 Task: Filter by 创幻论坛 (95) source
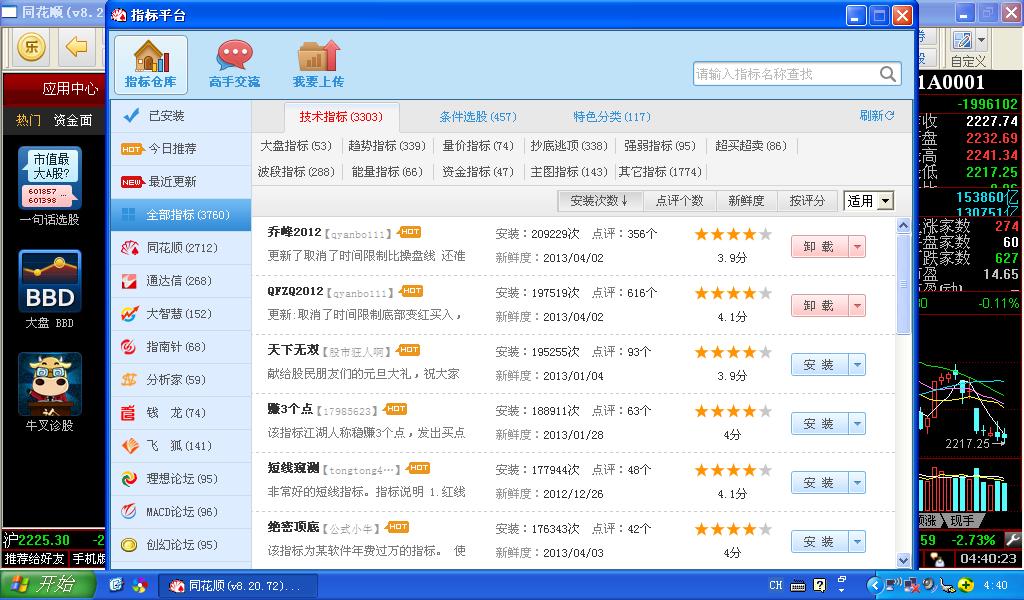(181, 545)
